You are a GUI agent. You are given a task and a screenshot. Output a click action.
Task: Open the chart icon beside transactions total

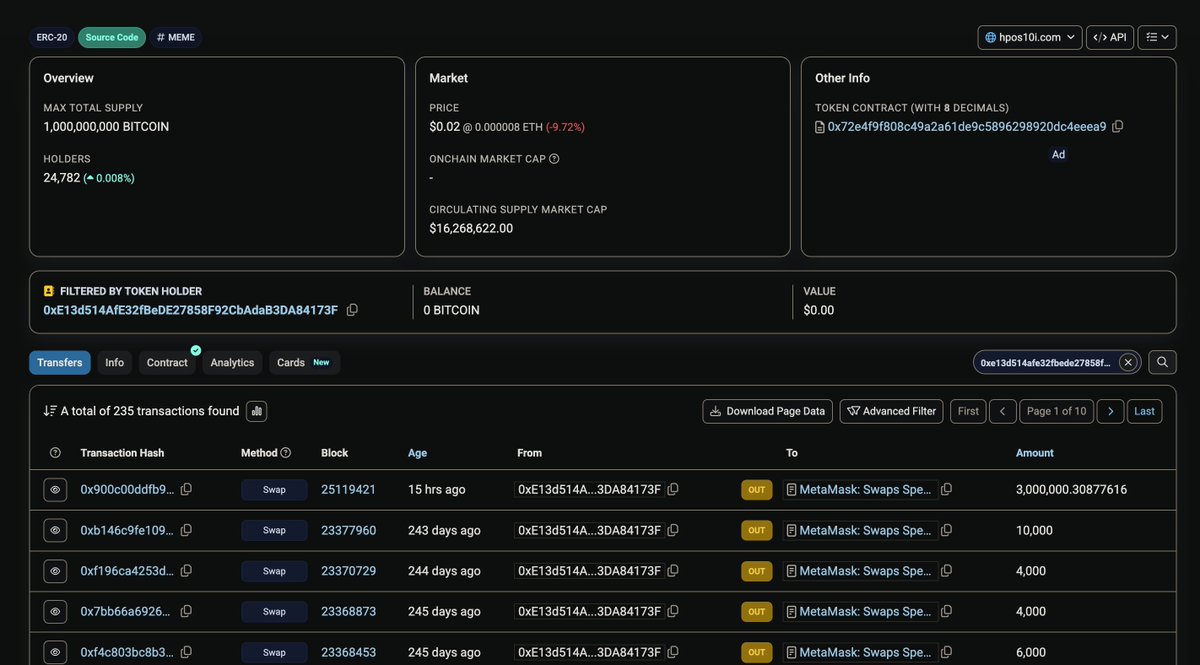click(x=256, y=411)
